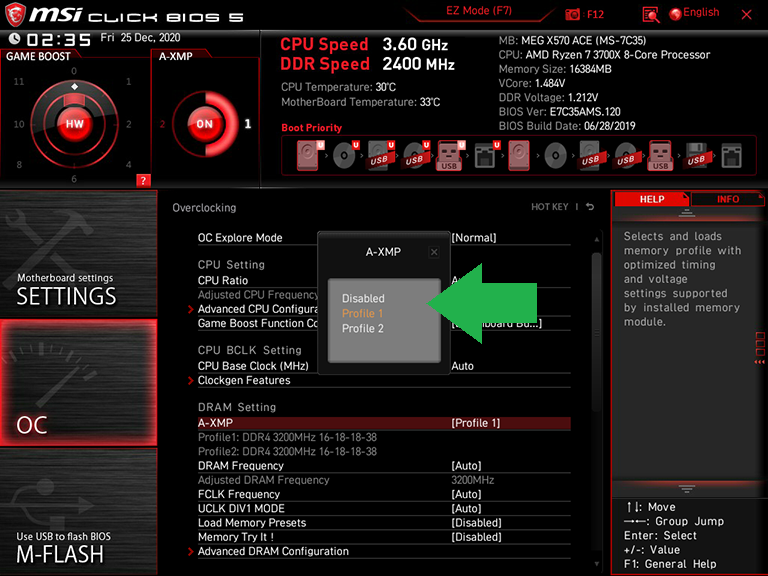Open the A-XMP [Profile 1] setting
This screenshot has width=768, height=576.
tap(384, 423)
